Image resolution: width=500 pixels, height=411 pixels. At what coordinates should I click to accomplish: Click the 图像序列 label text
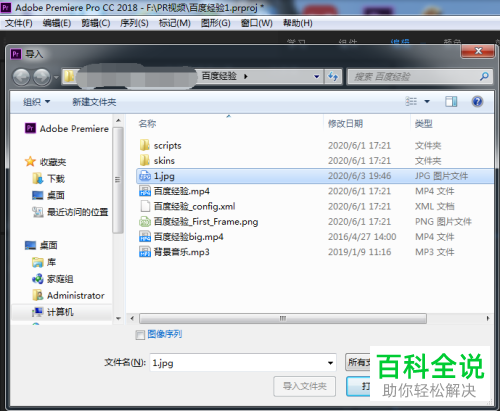(x=165, y=334)
